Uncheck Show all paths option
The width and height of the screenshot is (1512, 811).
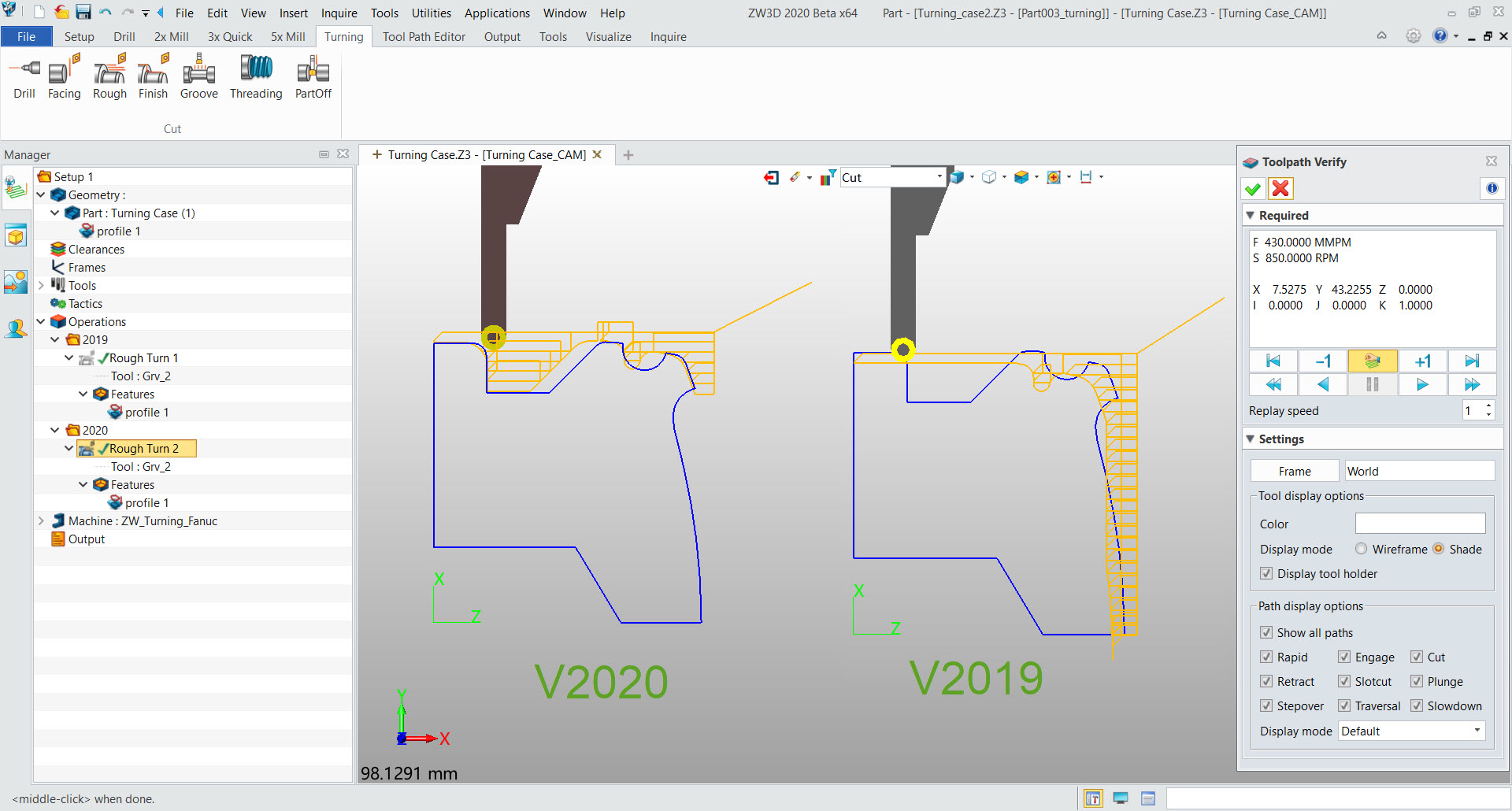pyautogui.click(x=1266, y=633)
